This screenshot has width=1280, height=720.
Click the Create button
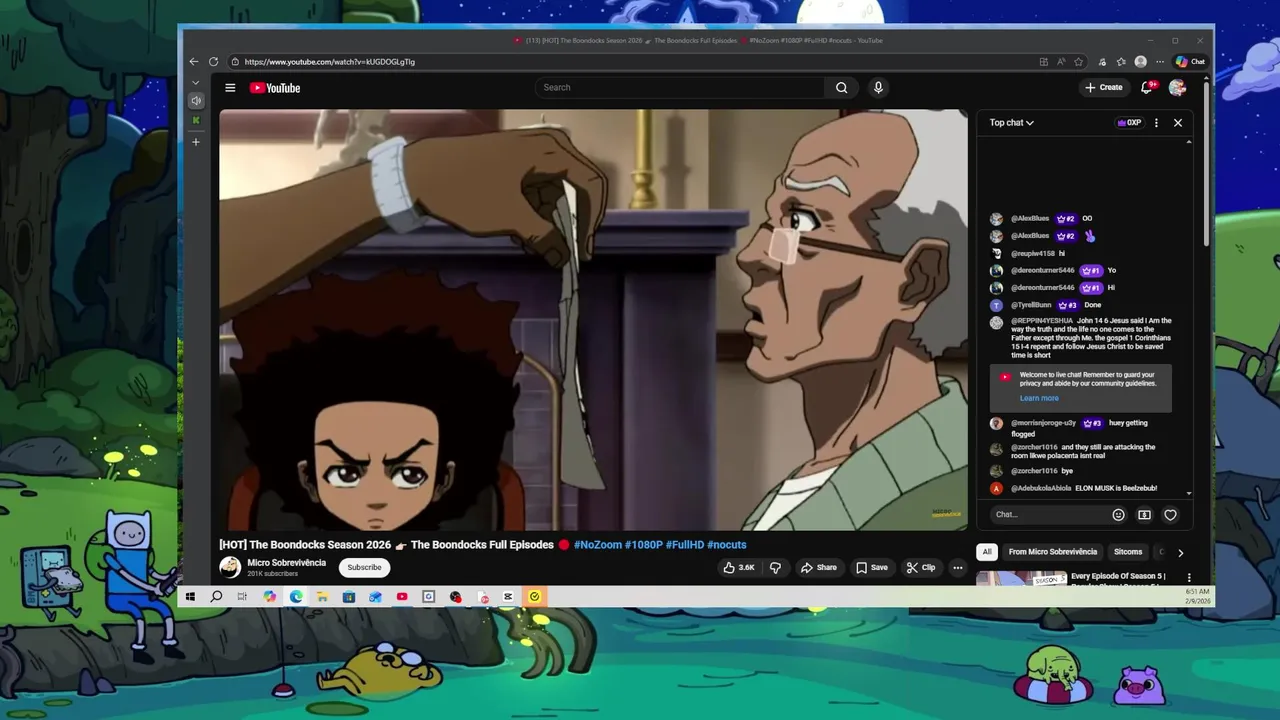(x=1104, y=88)
